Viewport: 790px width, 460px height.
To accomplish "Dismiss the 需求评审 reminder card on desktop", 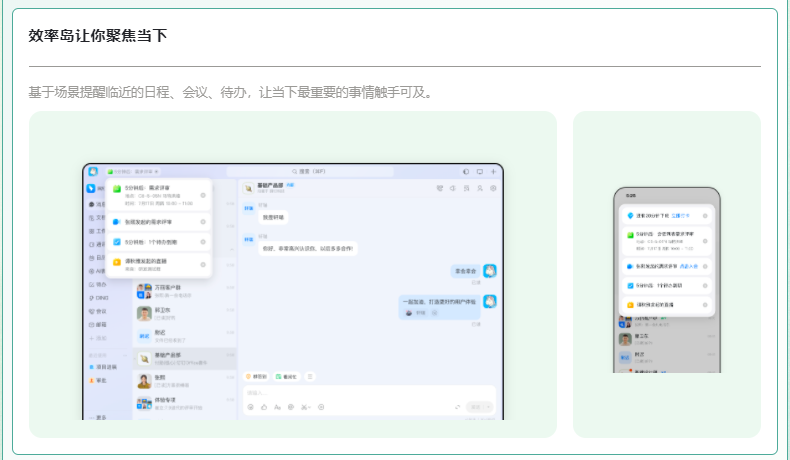I will (x=203, y=195).
